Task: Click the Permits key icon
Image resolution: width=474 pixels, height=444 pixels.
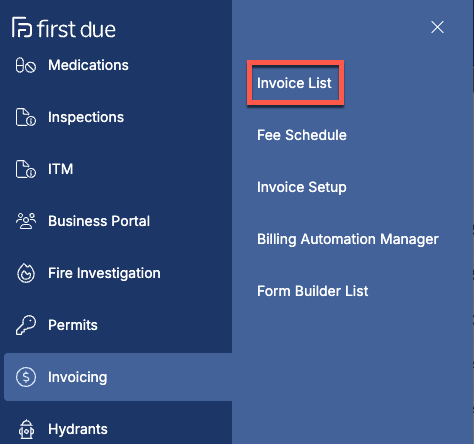Action: click(x=26, y=325)
